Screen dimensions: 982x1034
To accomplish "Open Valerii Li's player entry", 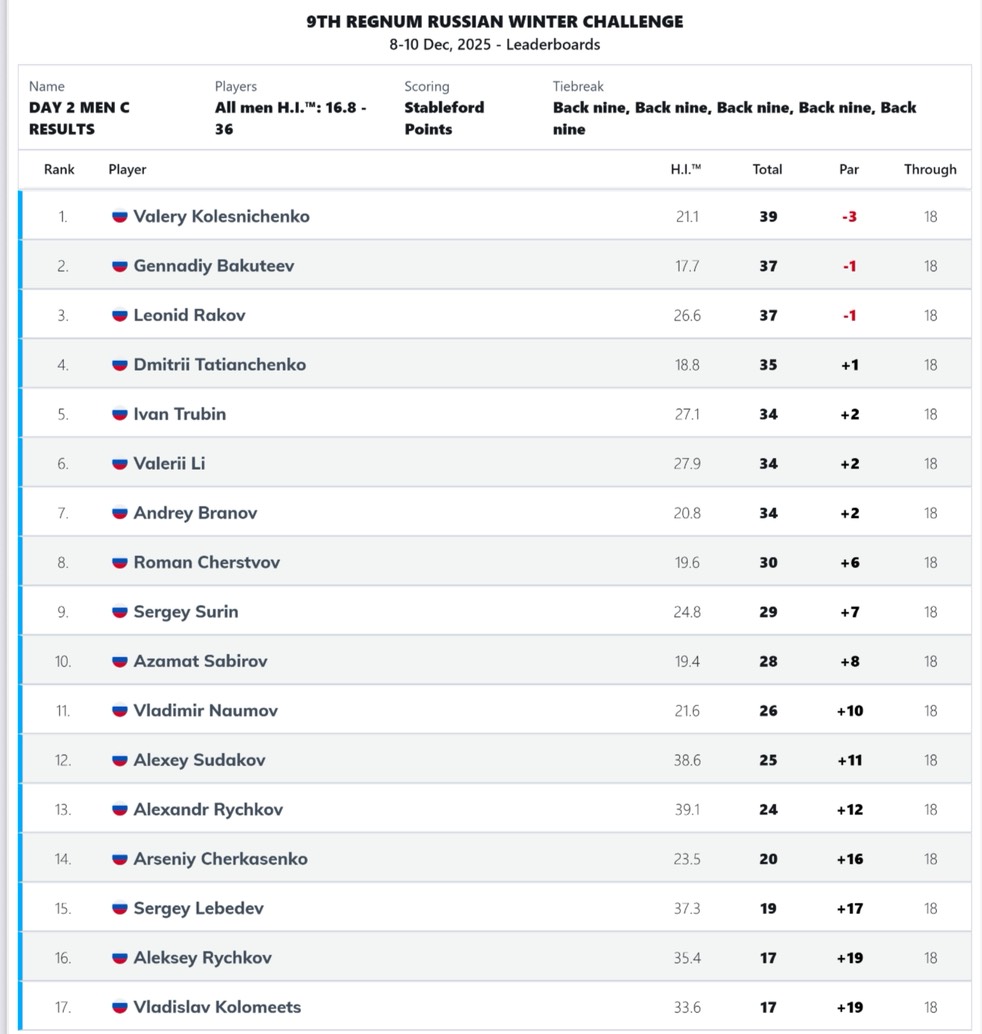I will click(x=169, y=464).
